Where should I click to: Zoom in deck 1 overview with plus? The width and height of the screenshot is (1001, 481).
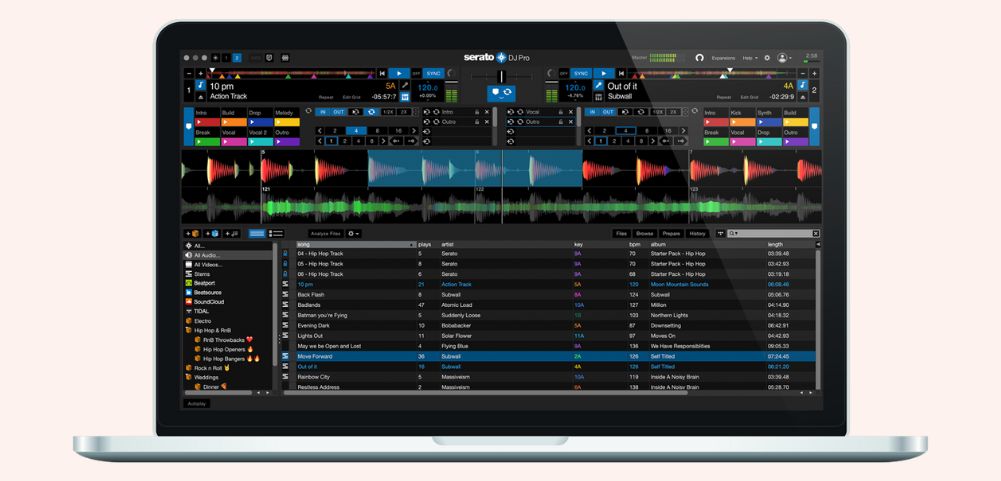pyautogui.click(x=200, y=73)
